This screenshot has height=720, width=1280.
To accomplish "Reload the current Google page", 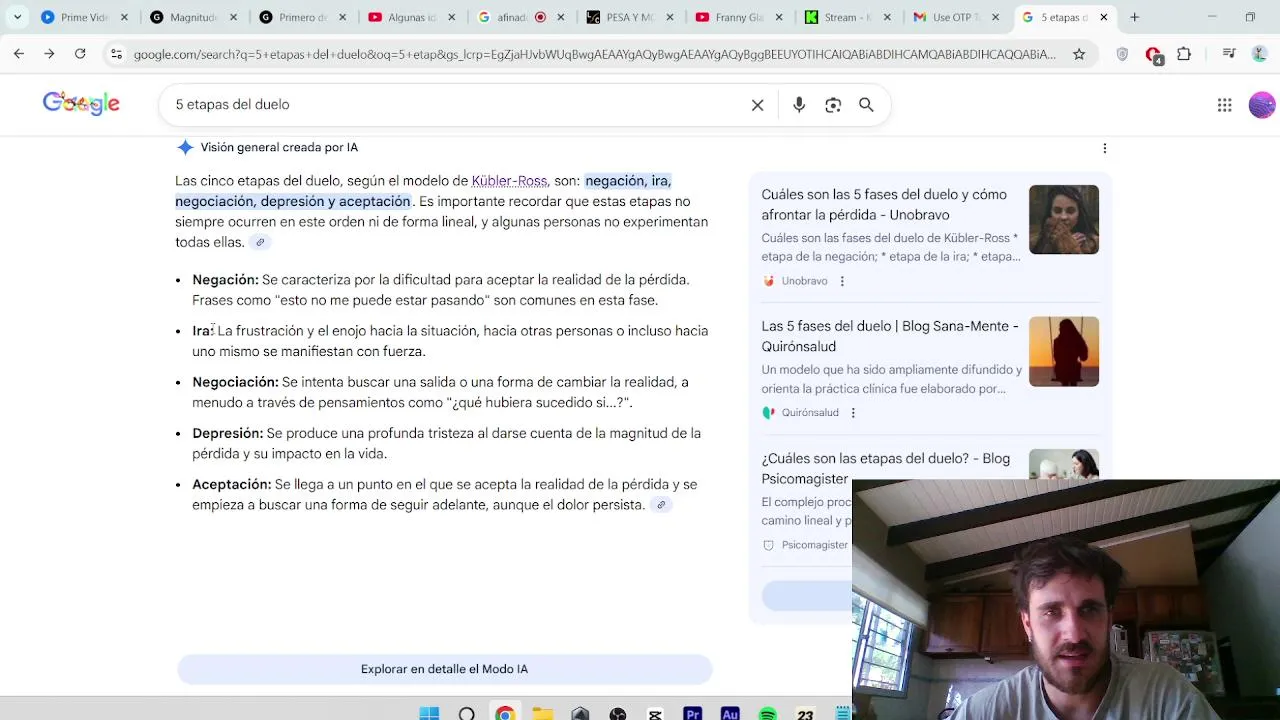I will (80, 54).
